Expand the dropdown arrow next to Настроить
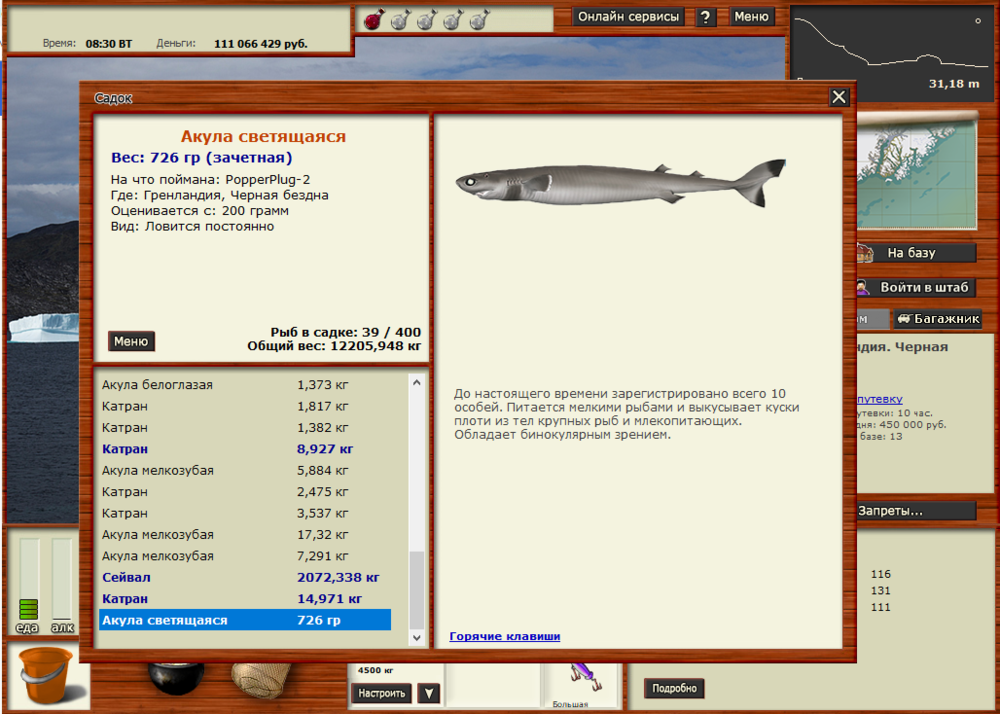The image size is (1000, 714). point(428,693)
